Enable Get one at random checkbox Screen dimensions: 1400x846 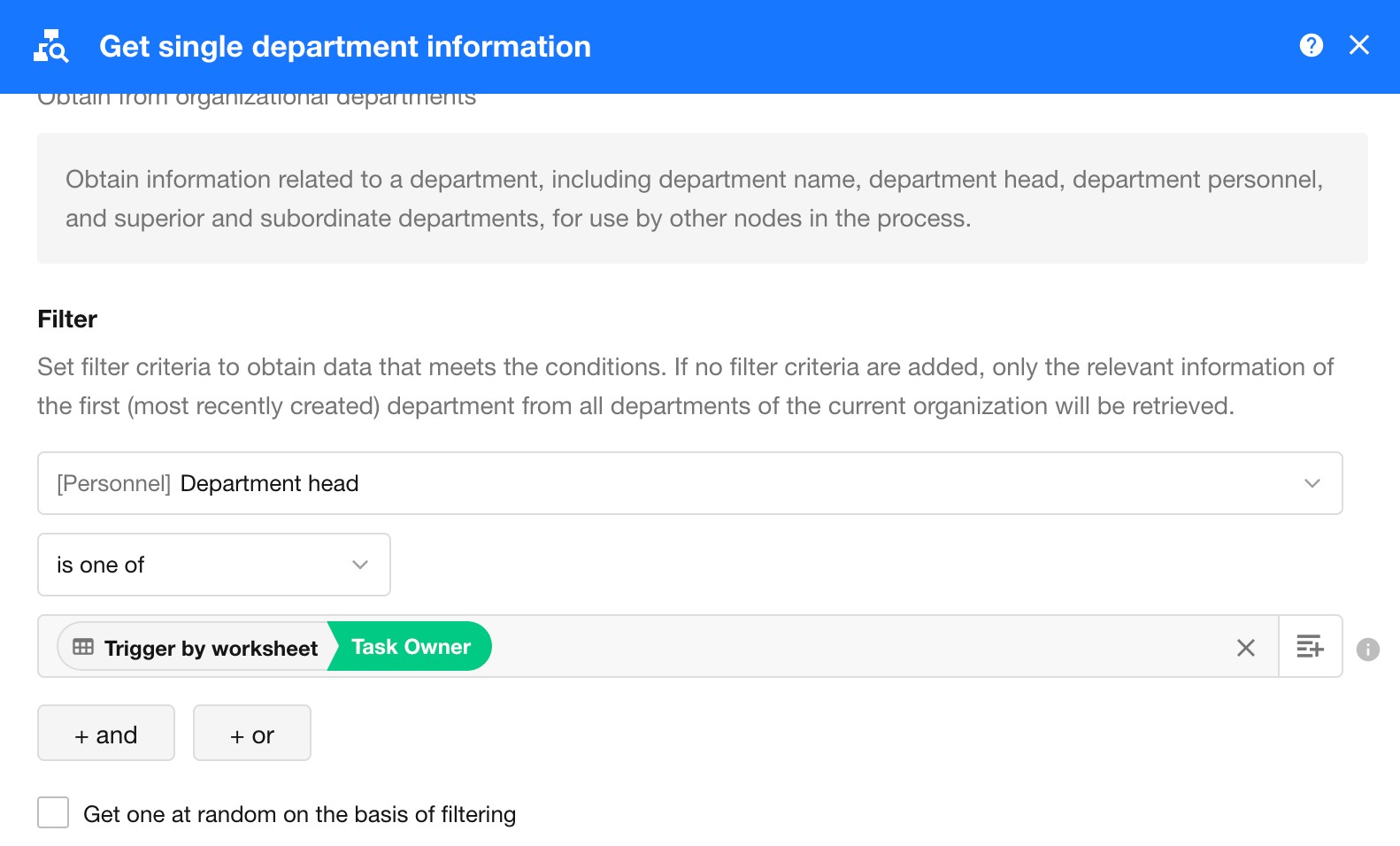point(53,812)
